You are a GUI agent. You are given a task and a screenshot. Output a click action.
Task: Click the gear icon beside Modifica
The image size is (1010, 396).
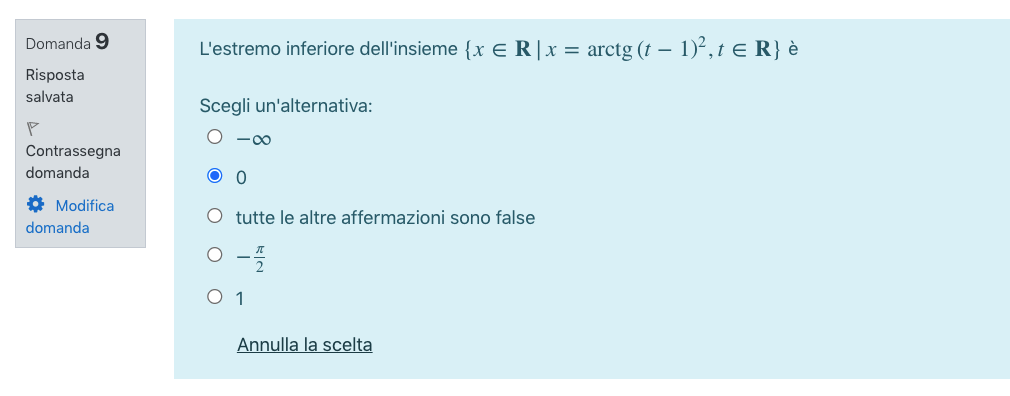point(35,205)
